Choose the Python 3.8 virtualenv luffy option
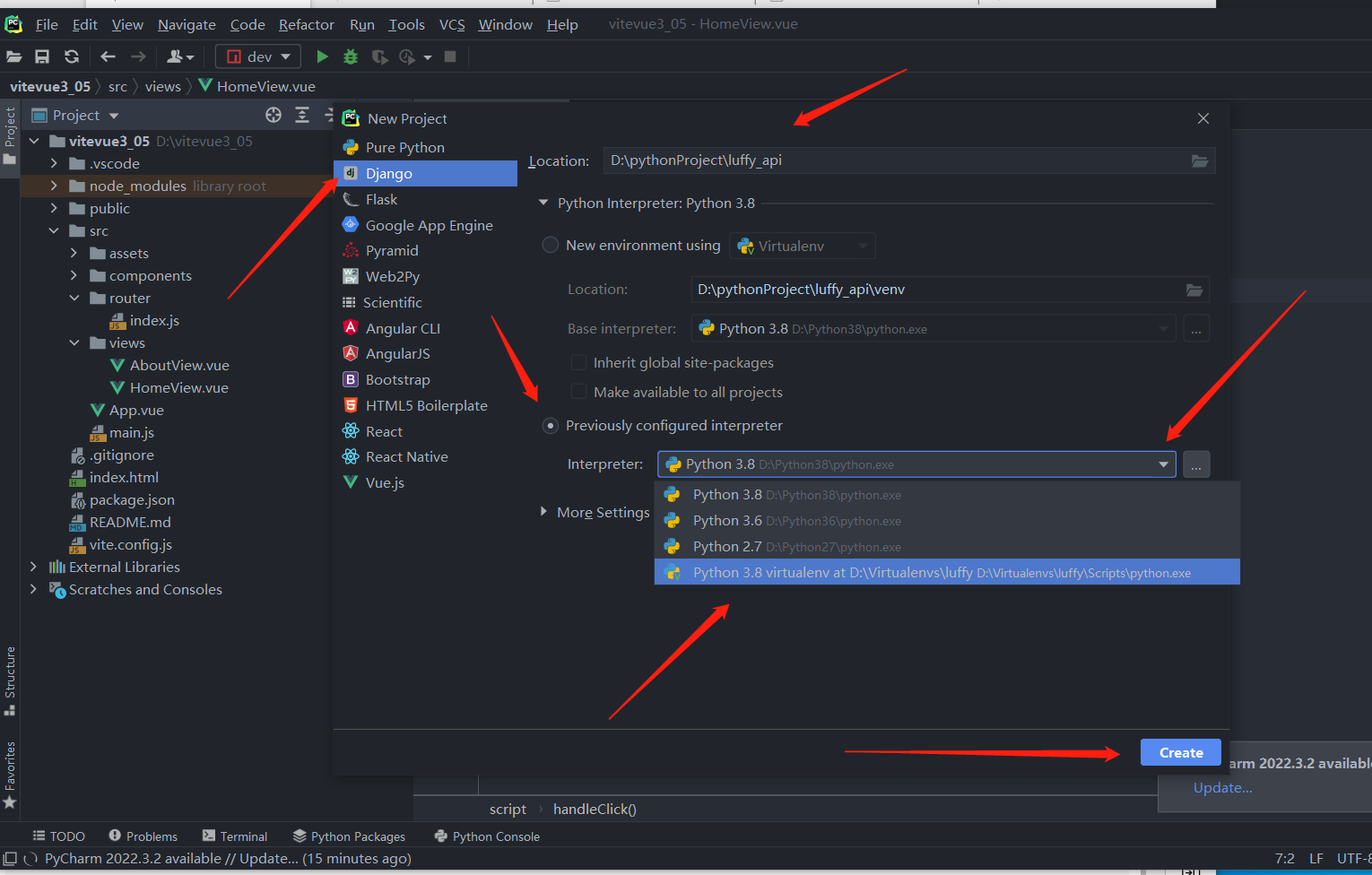 947,572
